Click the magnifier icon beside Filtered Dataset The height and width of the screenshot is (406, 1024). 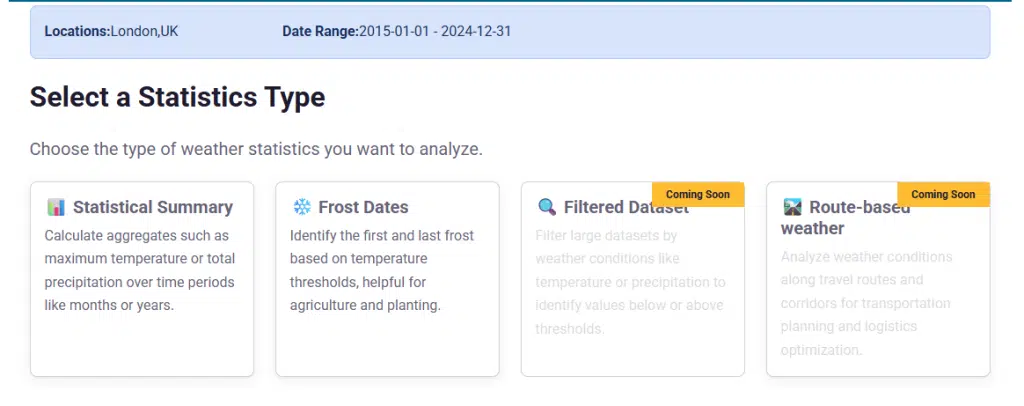coord(547,207)
